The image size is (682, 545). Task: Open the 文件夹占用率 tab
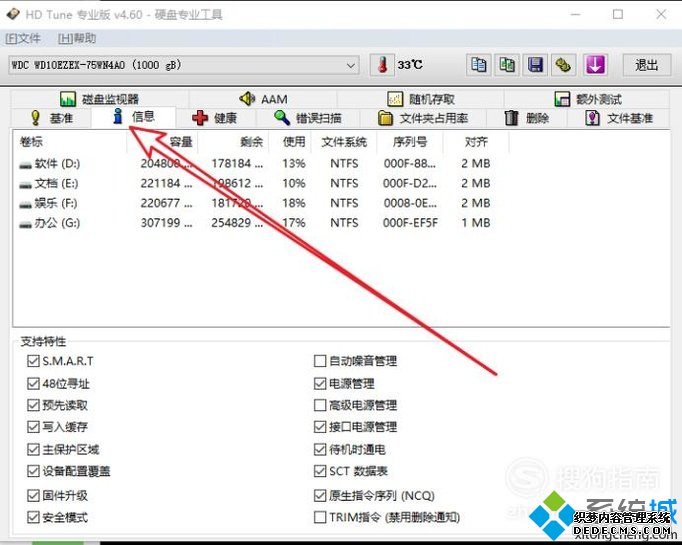tap(423, 118)
